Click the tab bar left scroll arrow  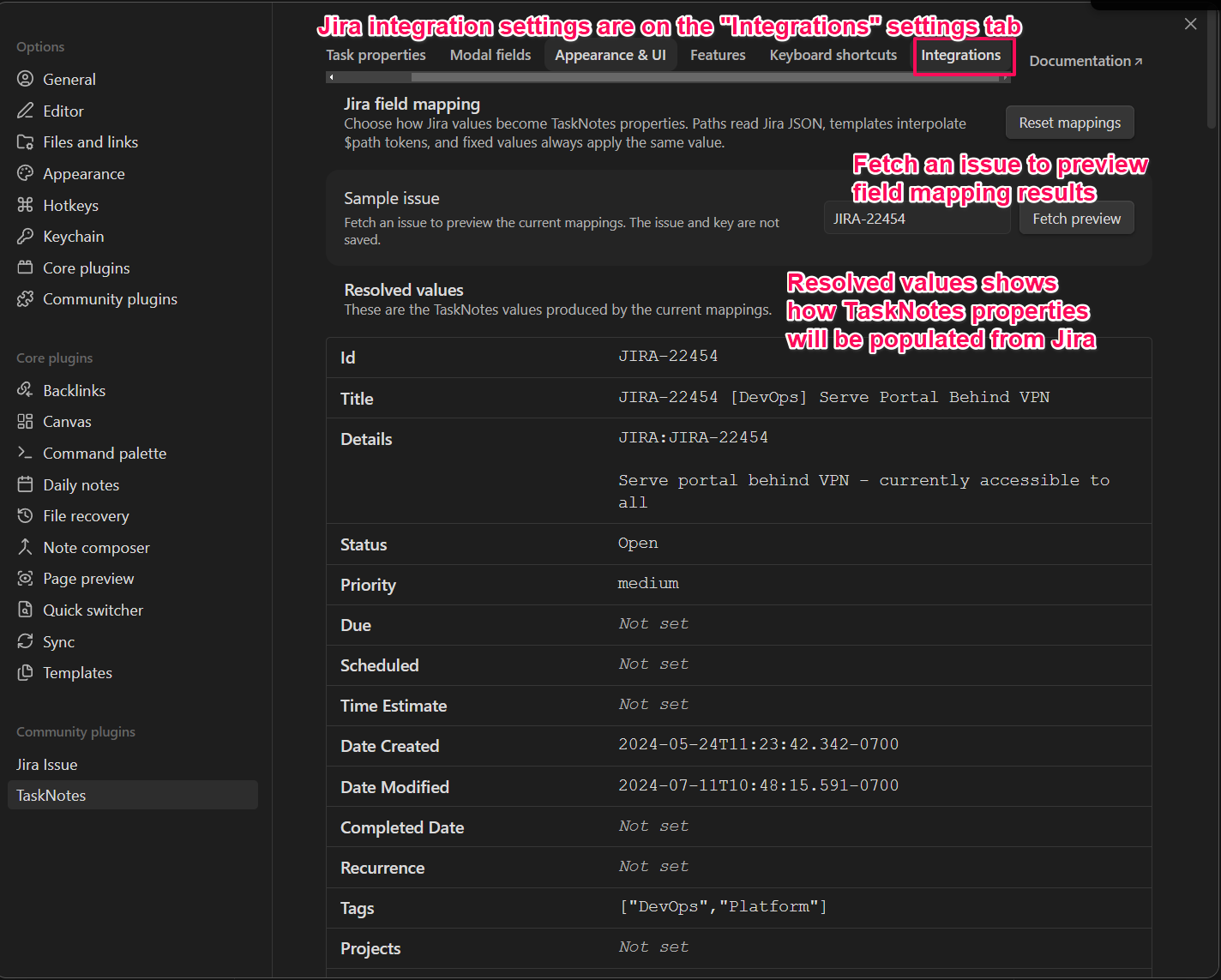pos(331,77)
